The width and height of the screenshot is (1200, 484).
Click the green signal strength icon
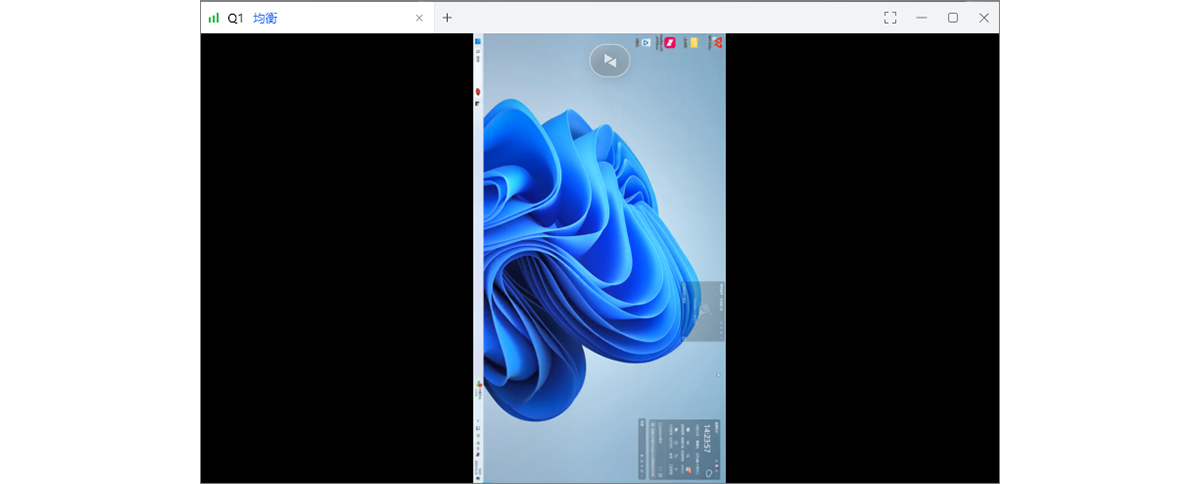pyautogui.click(x=213, y=18)
